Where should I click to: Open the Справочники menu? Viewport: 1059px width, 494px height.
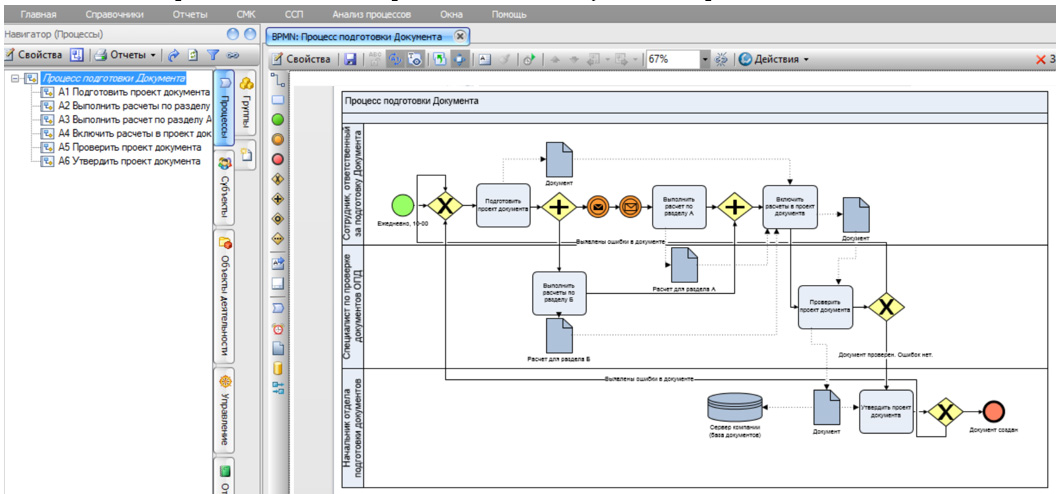114,15
